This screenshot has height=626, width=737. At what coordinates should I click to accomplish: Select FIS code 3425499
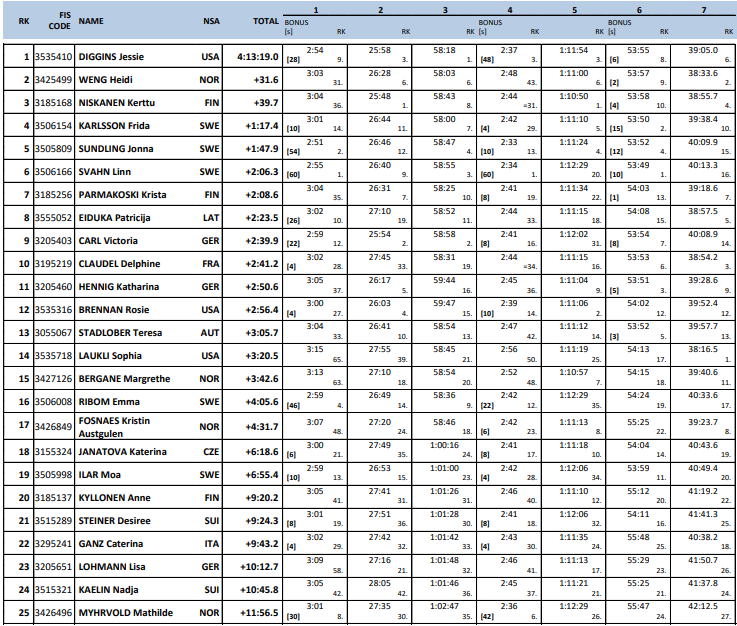click(x=54, y=80)
